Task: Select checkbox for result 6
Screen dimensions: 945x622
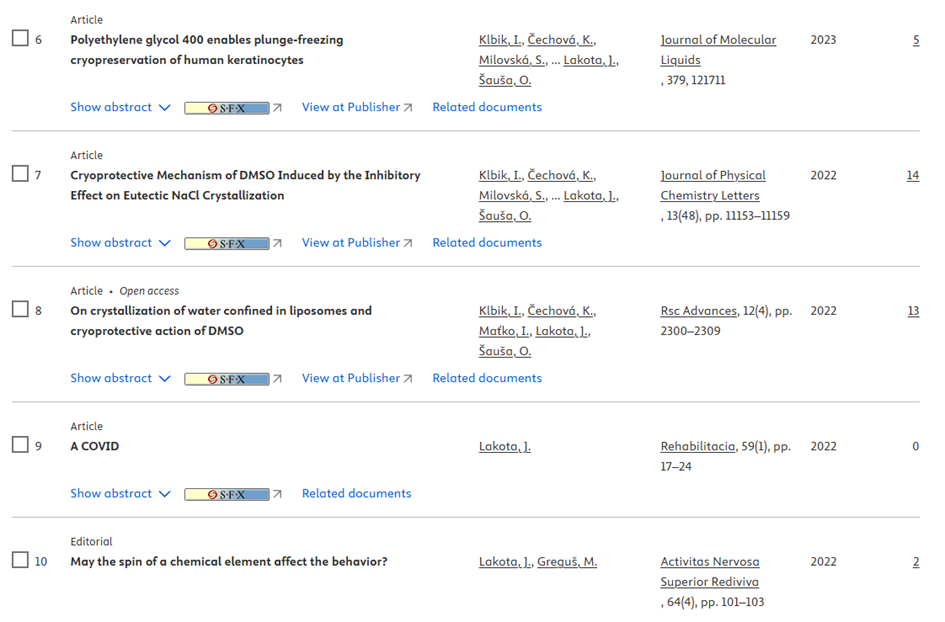Action: coord(20,39)
